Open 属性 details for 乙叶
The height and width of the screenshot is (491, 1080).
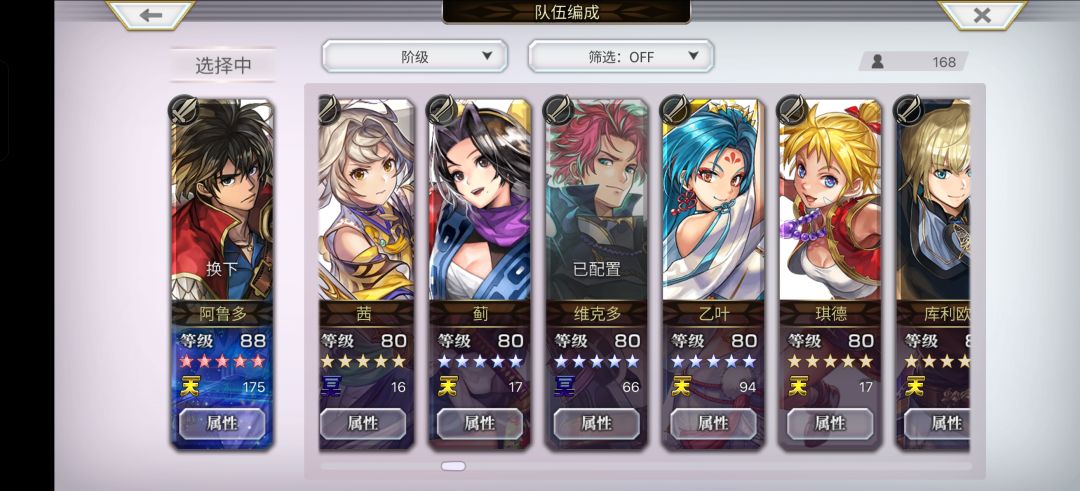713,424
